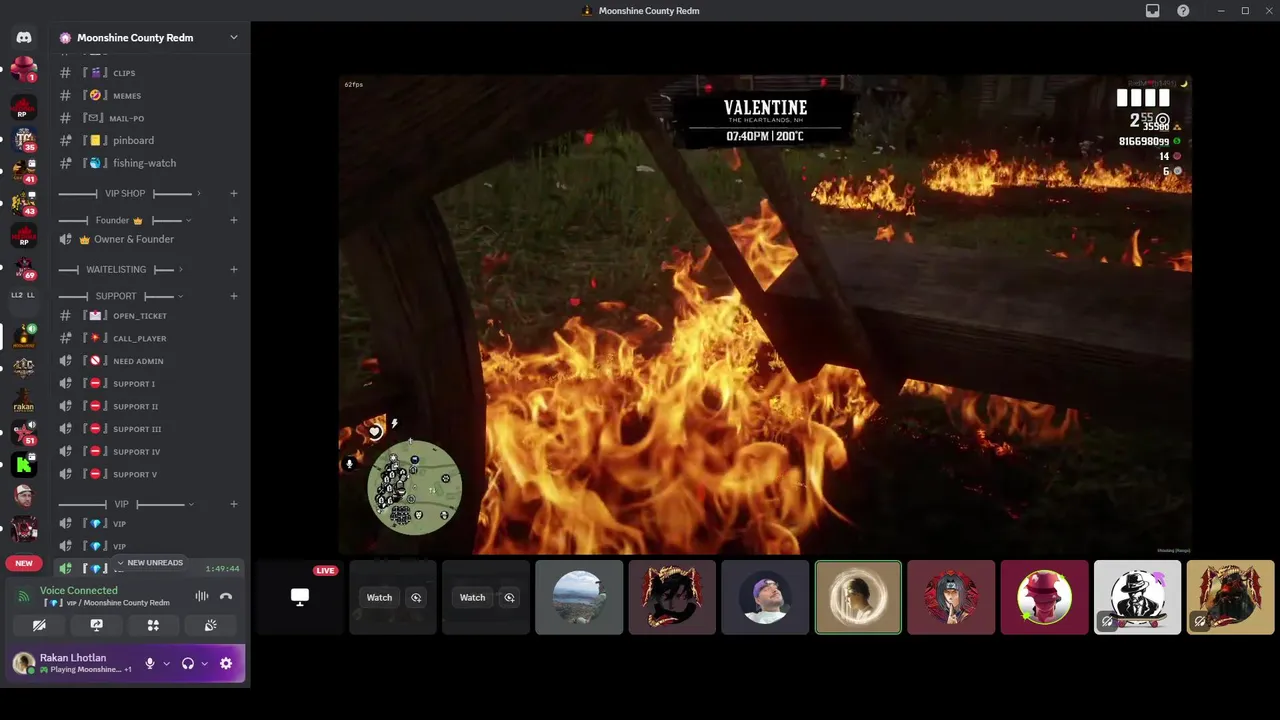The width and height of the screenshot is (1280, 720).
Task: Open the green K server icon
Action: 24,464
